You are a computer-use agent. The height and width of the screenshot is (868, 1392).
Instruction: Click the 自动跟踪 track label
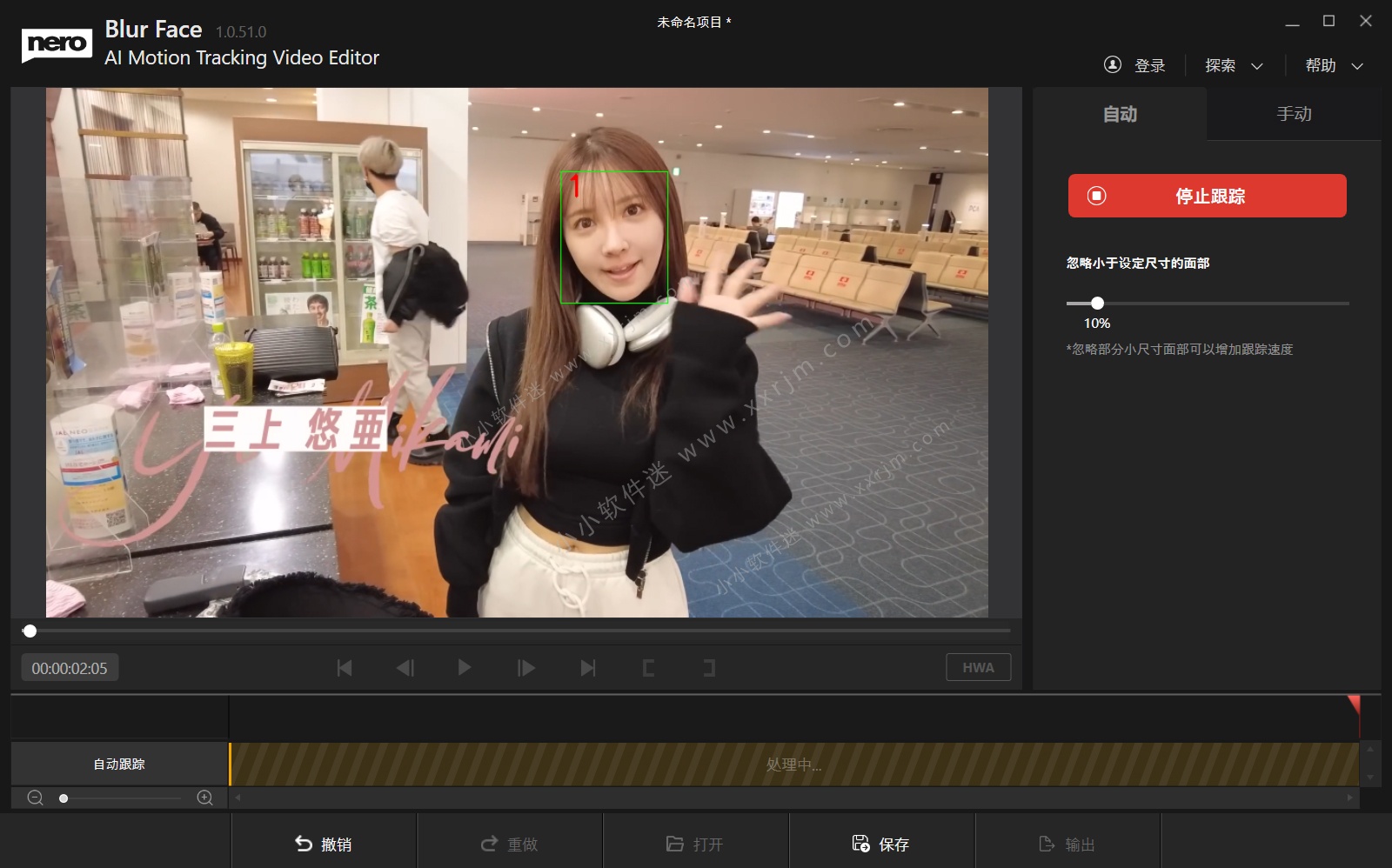tap(119, 764)
